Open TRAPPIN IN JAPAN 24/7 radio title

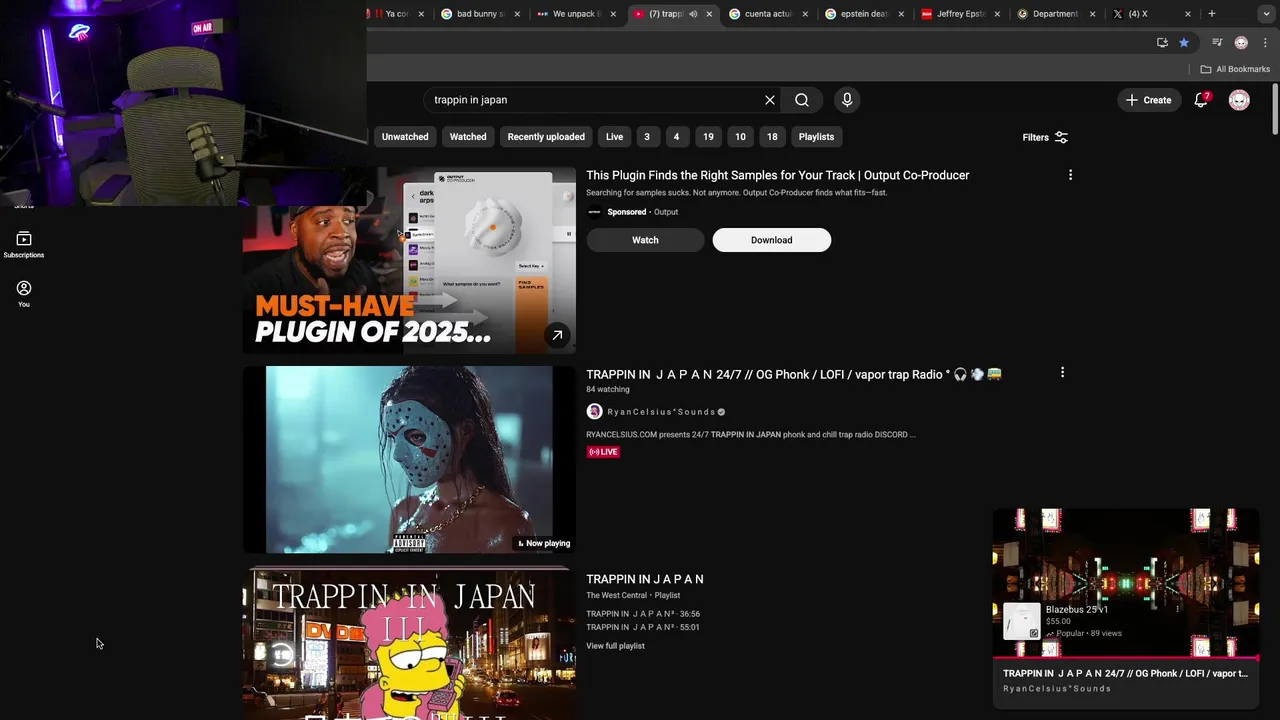tap(794, 374)
